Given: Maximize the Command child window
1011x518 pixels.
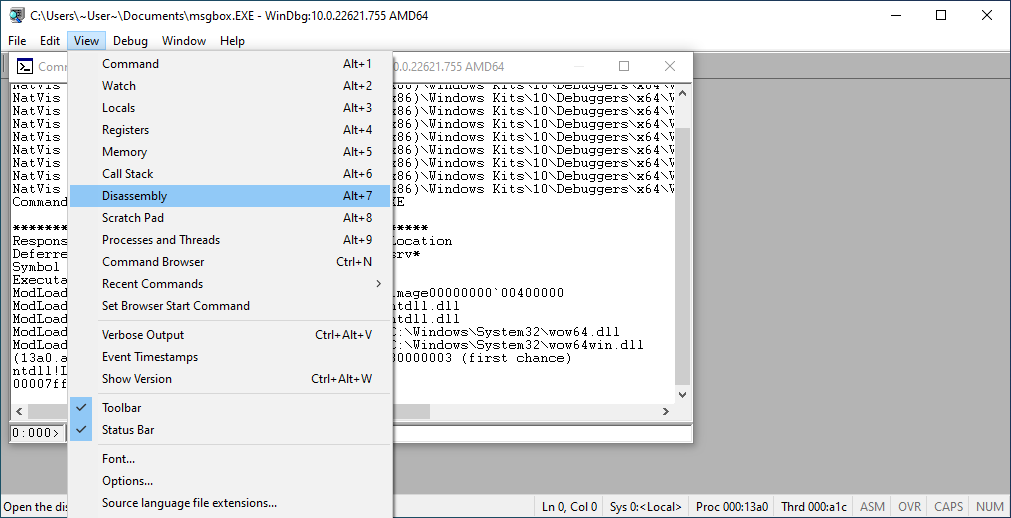Looking at the screenshot, I should (x=624, y=66).
